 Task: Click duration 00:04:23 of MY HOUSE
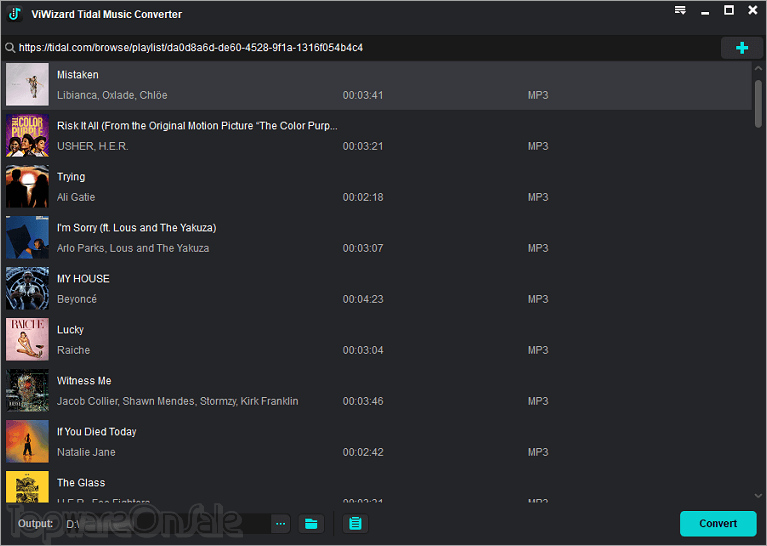363,299
